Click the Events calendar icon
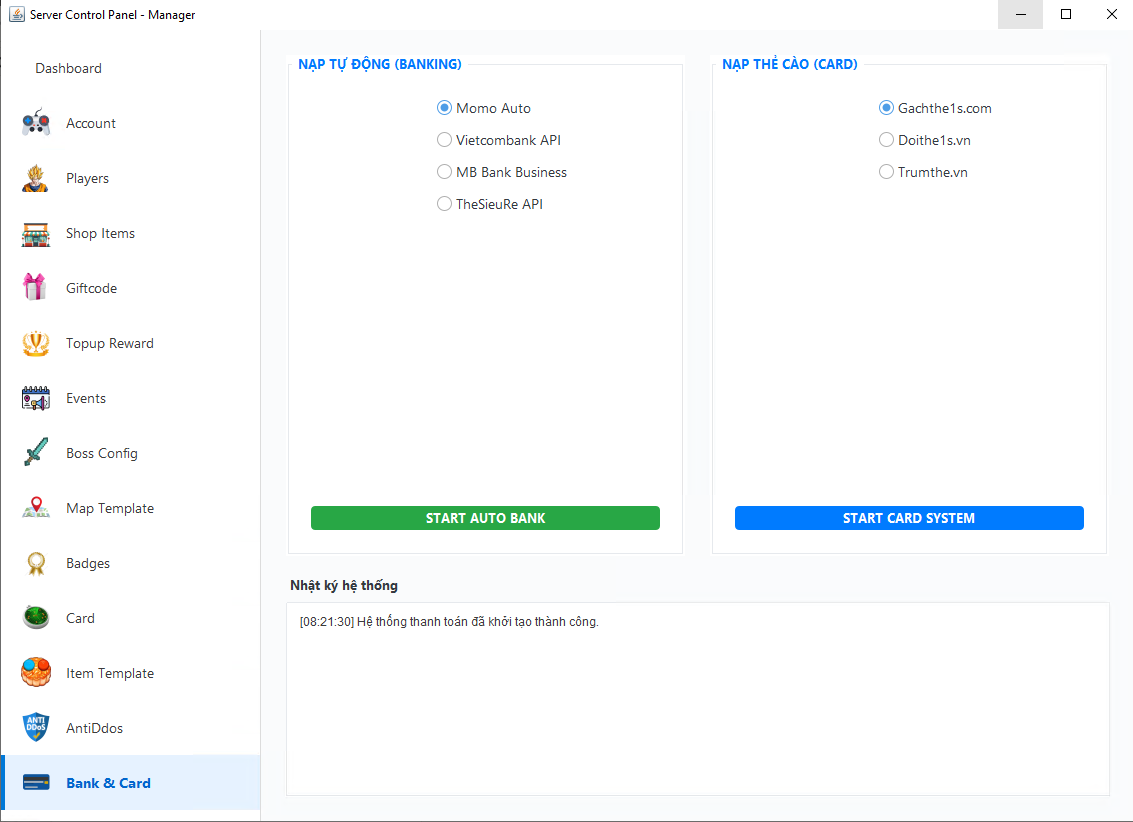Image resolution: width=1133 pixels, height=822 pixels. pos(35,398)
